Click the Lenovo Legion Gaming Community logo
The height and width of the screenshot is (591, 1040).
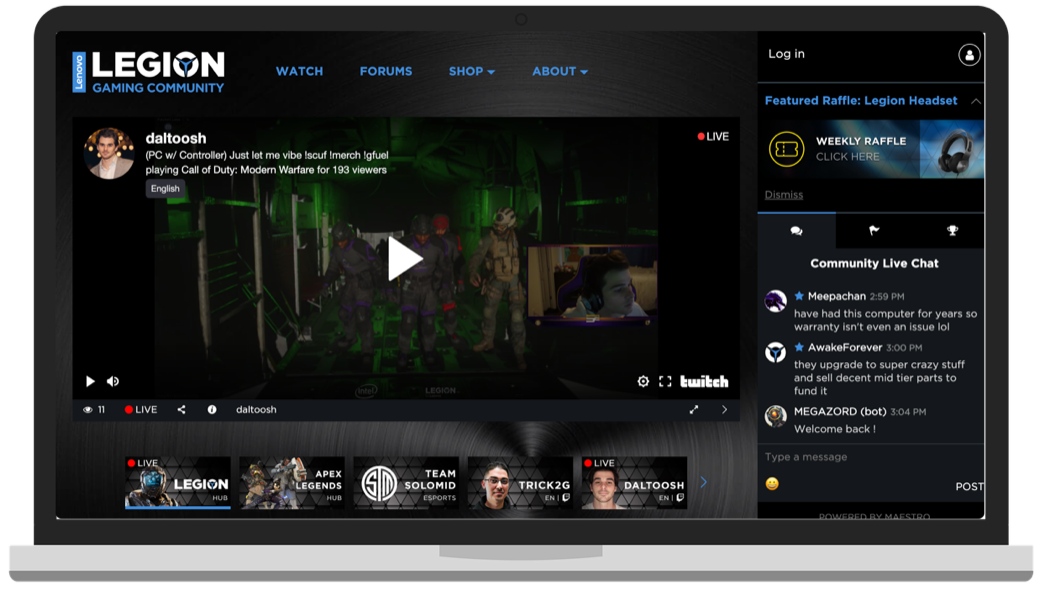click(149, 72)
